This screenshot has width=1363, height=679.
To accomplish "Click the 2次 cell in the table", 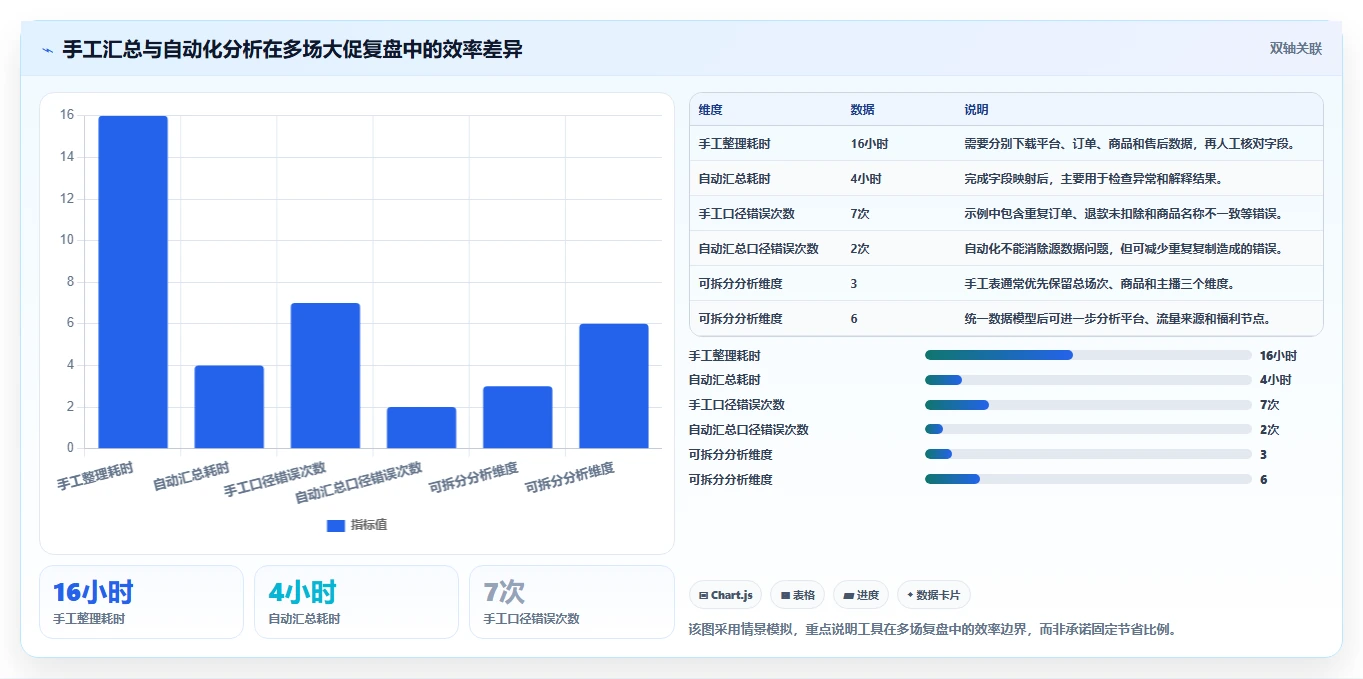I will click(860, 249).
